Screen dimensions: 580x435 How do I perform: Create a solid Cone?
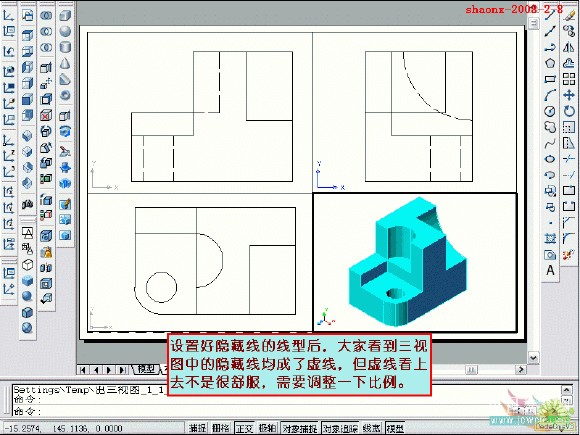click(x=65, y=63)
